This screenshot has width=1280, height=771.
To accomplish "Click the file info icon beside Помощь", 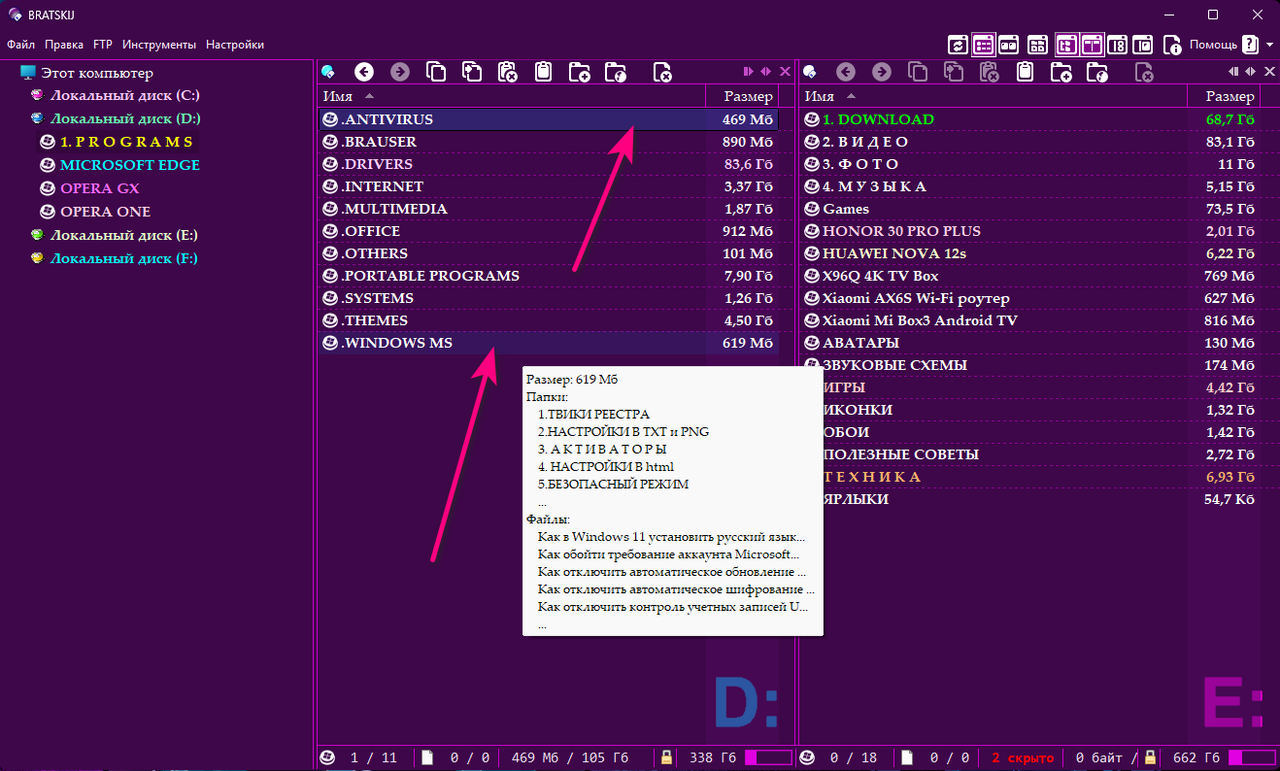I will (1172, 44).
